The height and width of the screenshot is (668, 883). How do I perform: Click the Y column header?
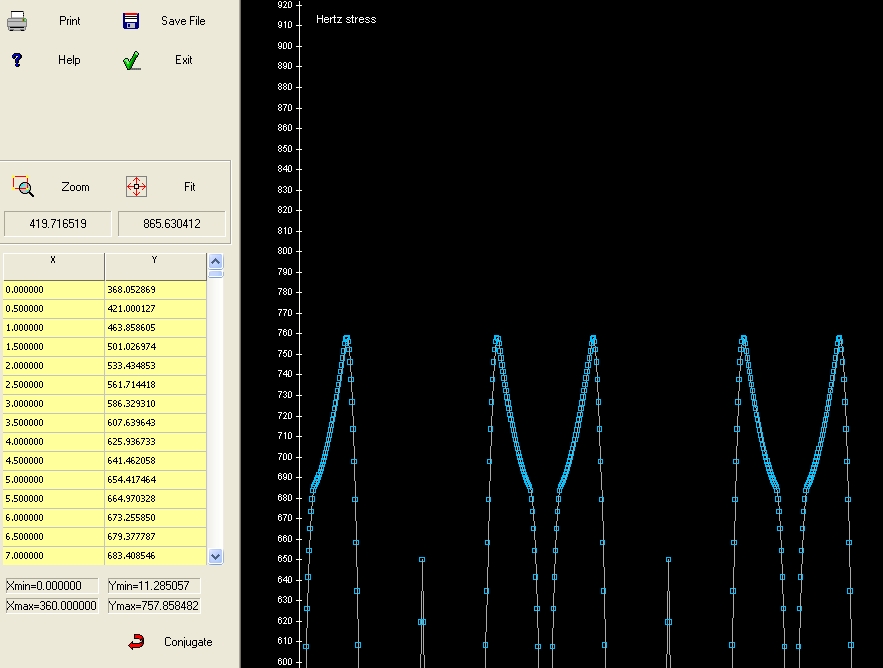tap(155, 266)
